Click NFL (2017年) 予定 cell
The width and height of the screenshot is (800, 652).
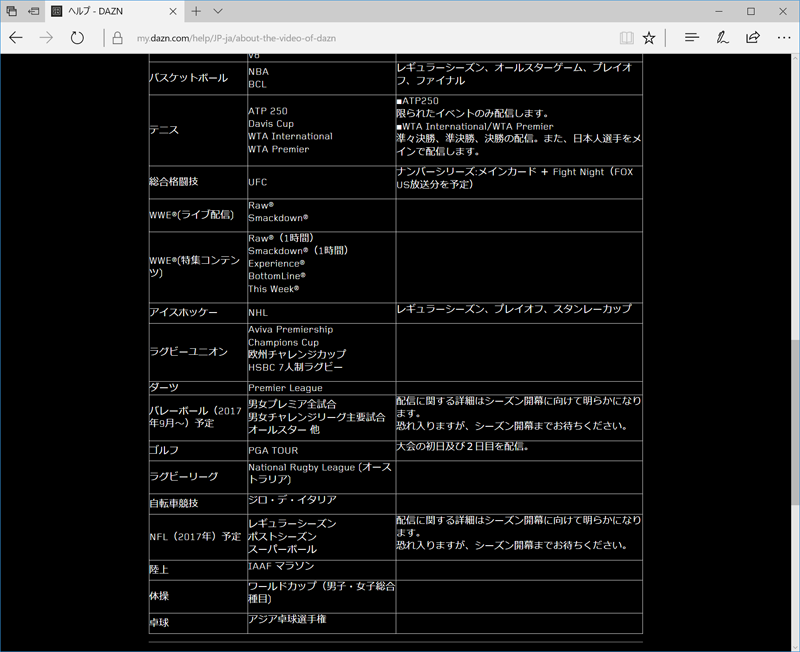tap(198, 537)
